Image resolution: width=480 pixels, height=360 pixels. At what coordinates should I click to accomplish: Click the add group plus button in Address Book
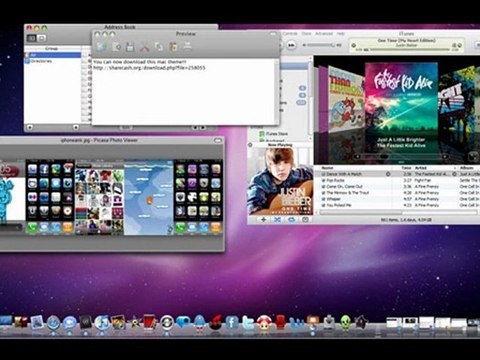point(30,127)
